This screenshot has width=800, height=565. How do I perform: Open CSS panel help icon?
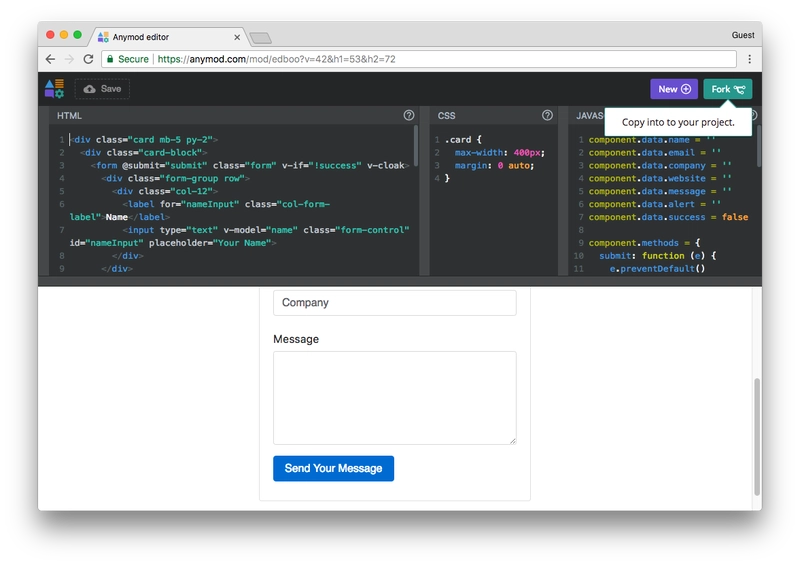pos(547,115)
